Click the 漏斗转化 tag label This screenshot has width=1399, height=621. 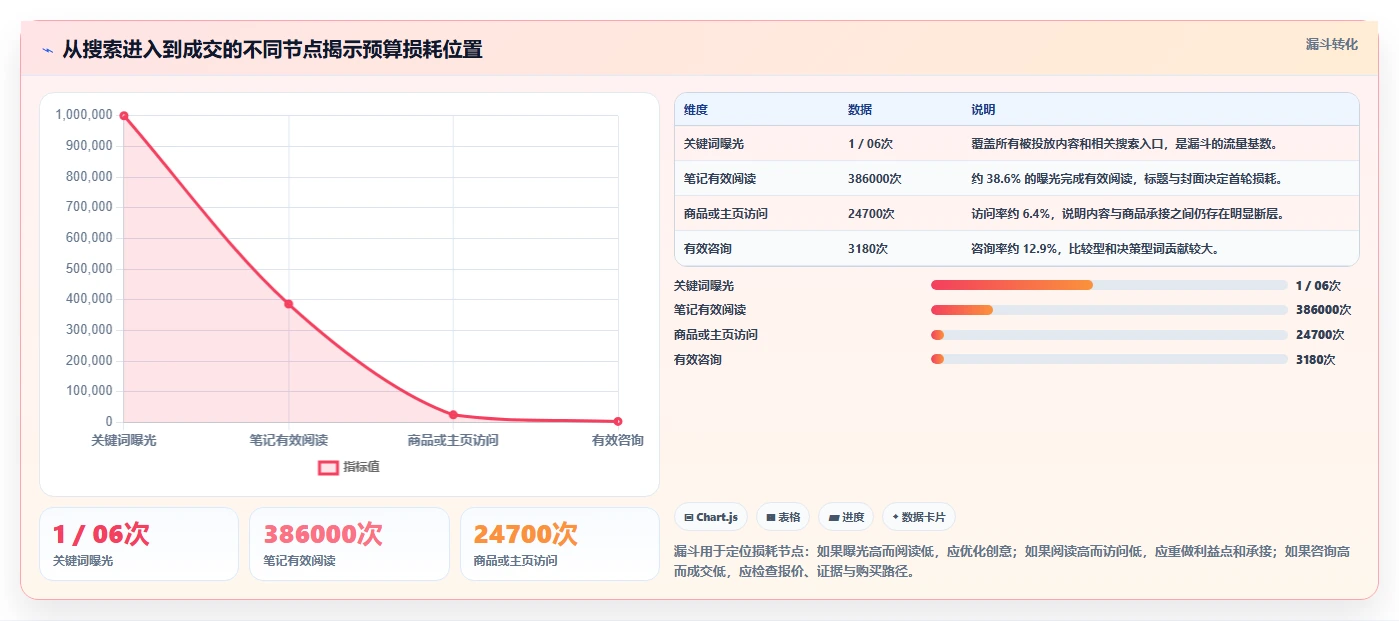point(1331,44)
